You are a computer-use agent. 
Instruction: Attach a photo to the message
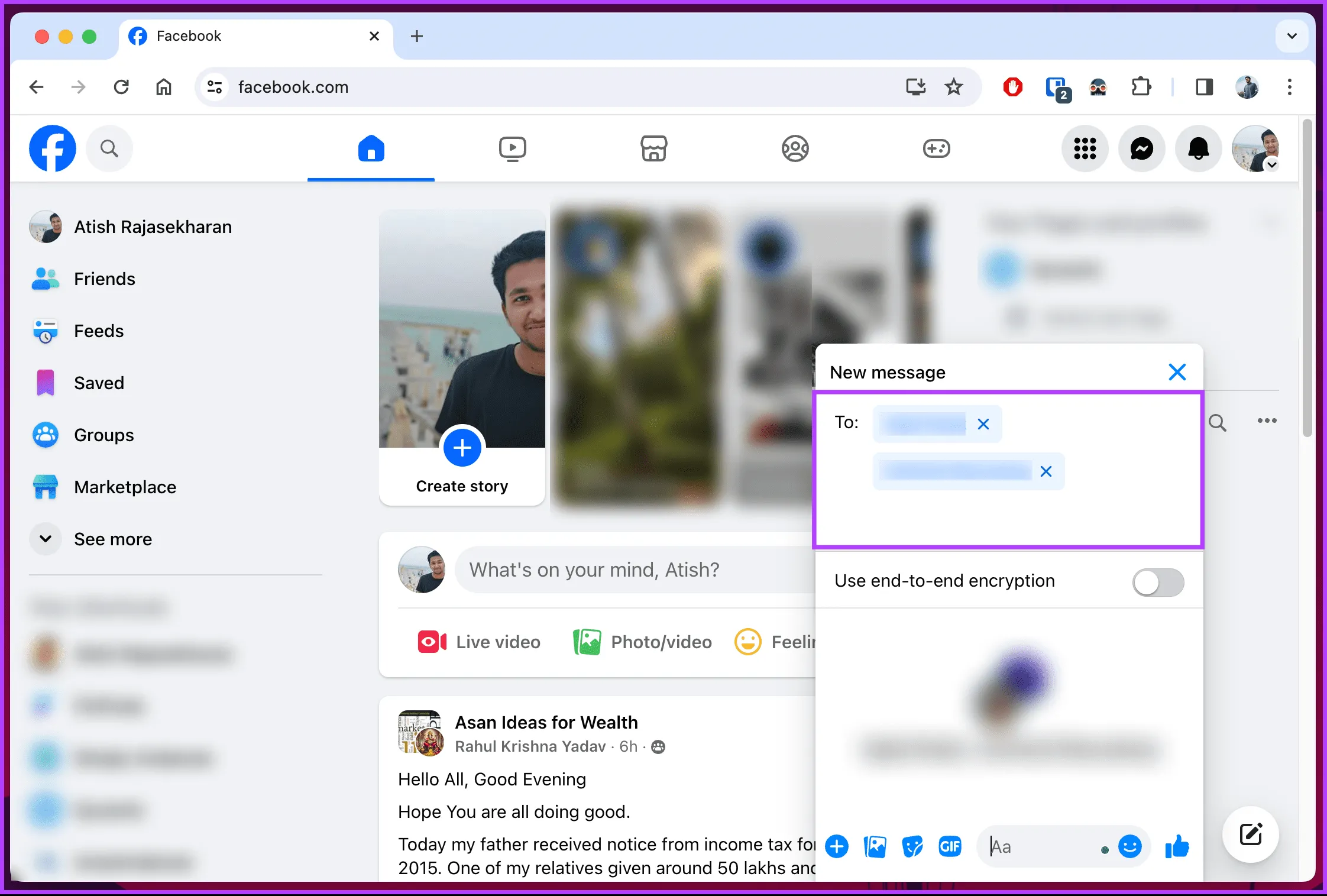[875, 847]
